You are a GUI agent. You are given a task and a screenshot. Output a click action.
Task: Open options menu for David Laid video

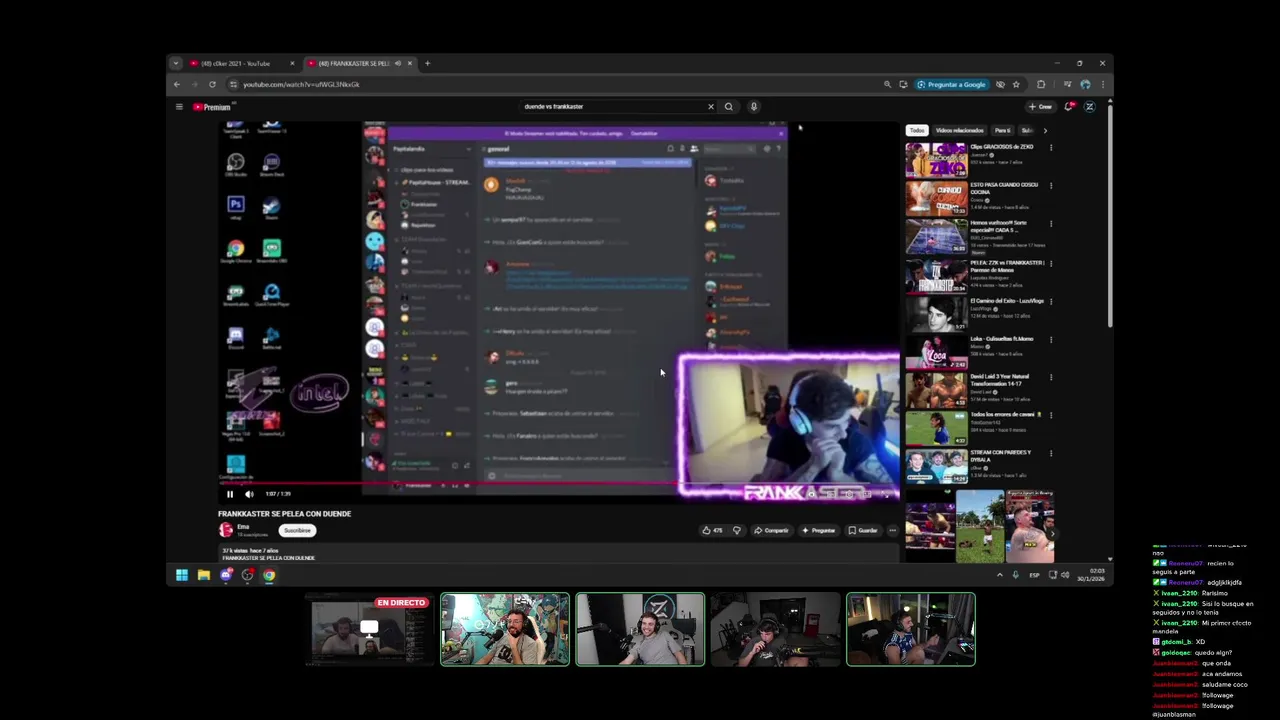[x=1051, y=377]
